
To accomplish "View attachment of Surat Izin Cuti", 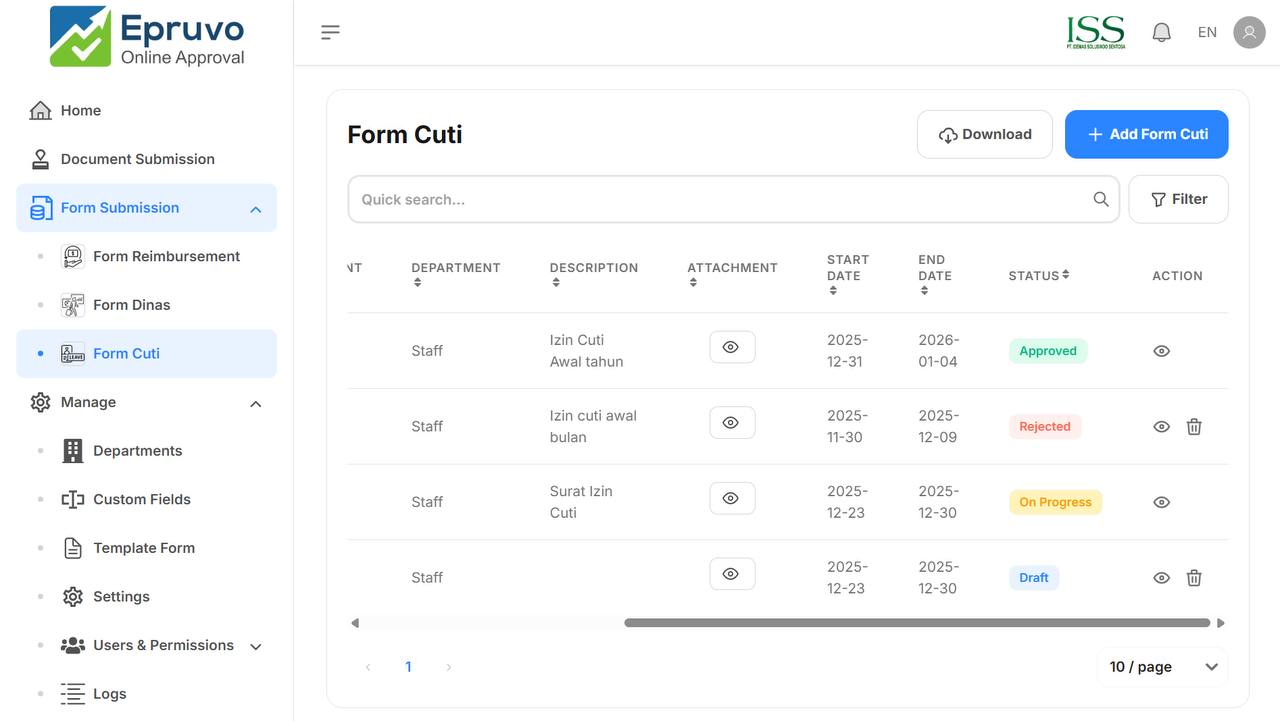I will click(732, 498).
